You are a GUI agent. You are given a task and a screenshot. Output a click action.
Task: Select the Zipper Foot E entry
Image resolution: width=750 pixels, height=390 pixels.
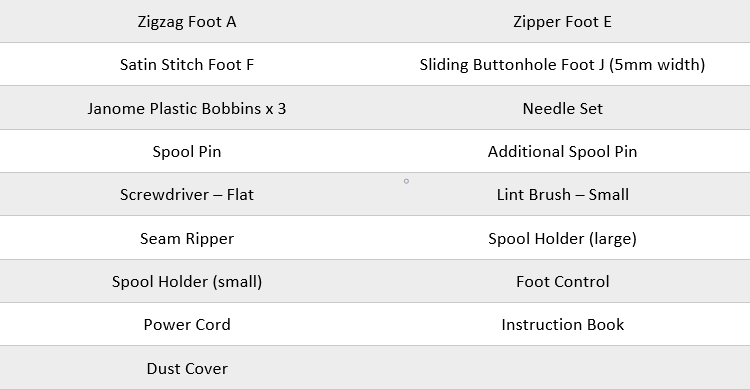click(x=562, y=22)
